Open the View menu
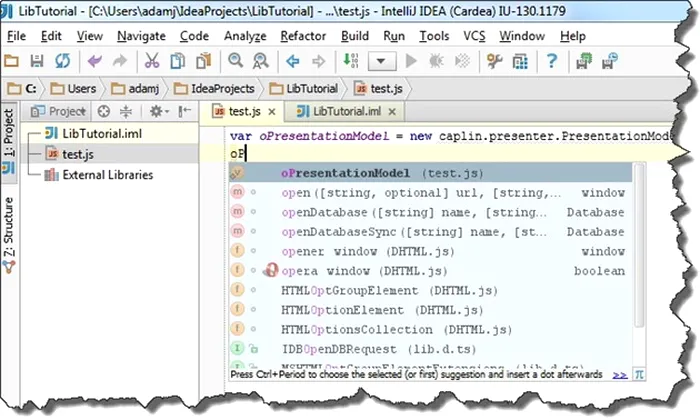 click(89, 36)
